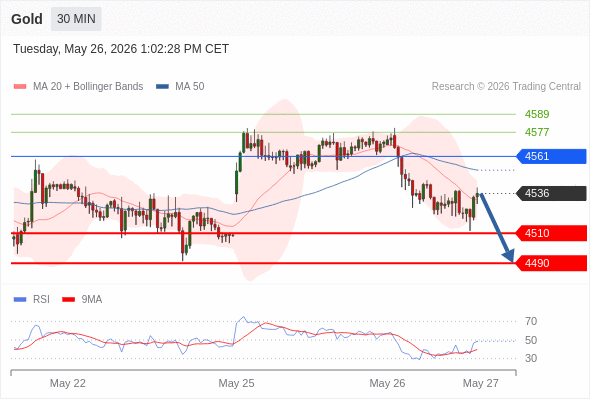Click the May 27 date axis label
Viewport: 590px width, 400px height.
481,383
